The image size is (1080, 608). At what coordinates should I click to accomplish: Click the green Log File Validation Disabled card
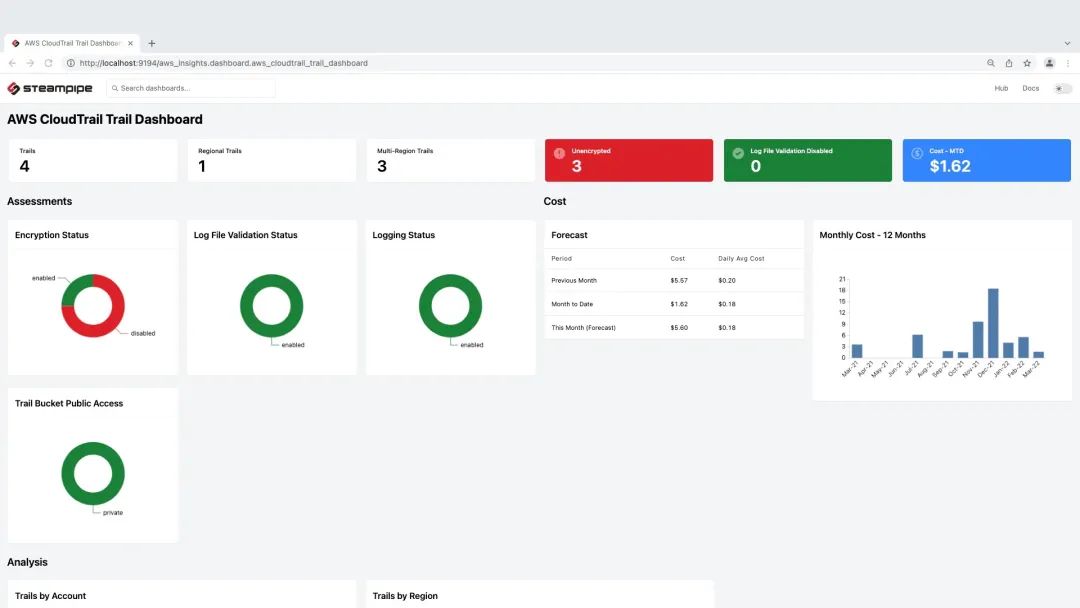[x=807, y=160]
